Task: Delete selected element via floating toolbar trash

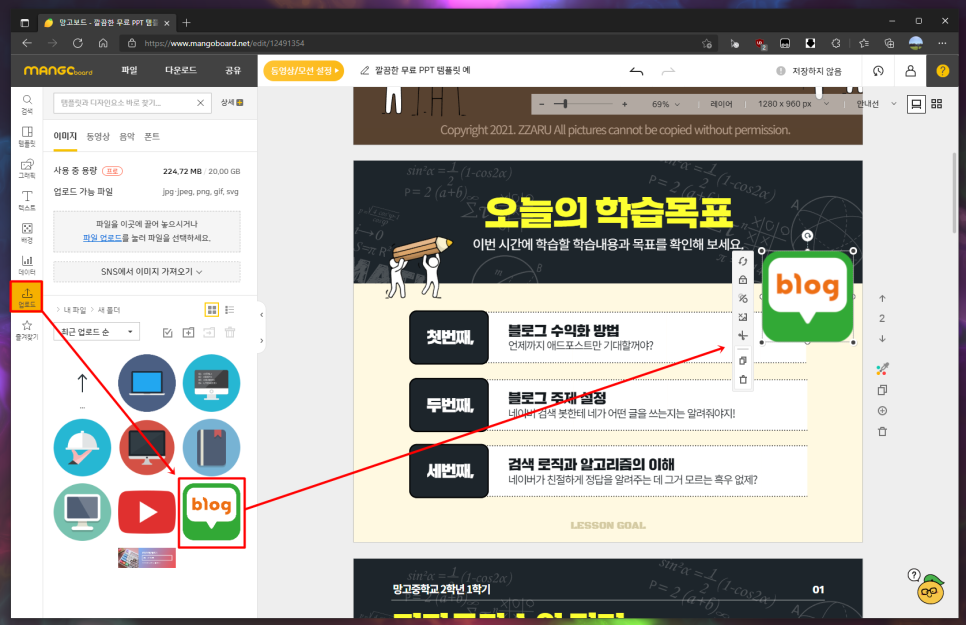Action: coord(743,380)
